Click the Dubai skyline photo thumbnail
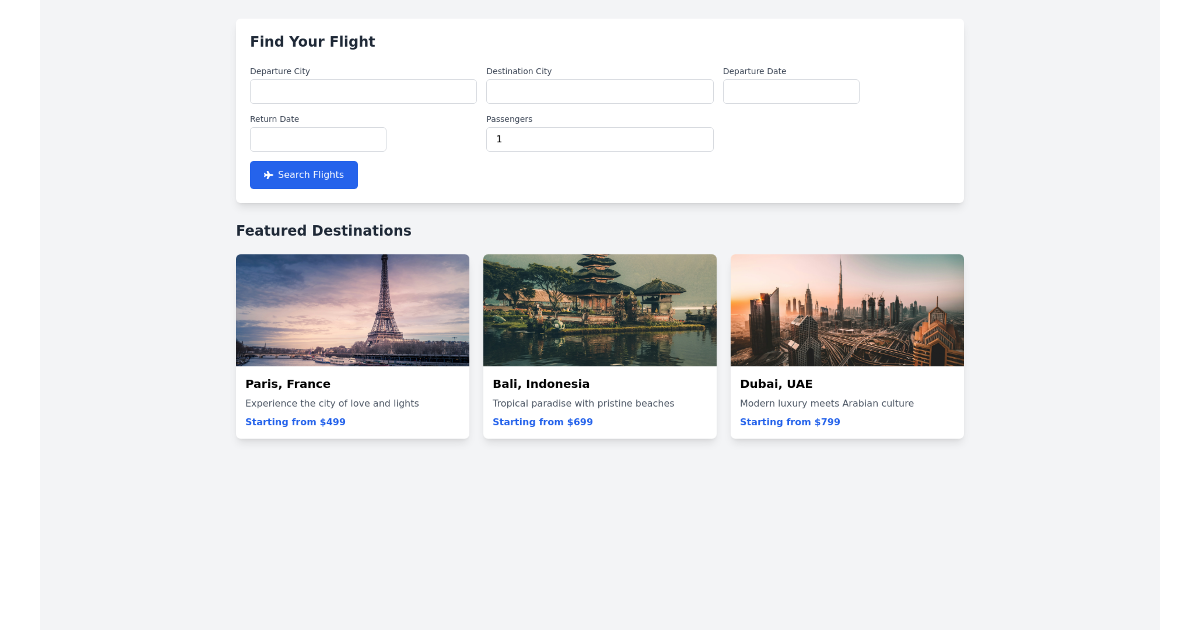Image resolution: width=1200 pixels, height=630 pixels. point(847,309)
